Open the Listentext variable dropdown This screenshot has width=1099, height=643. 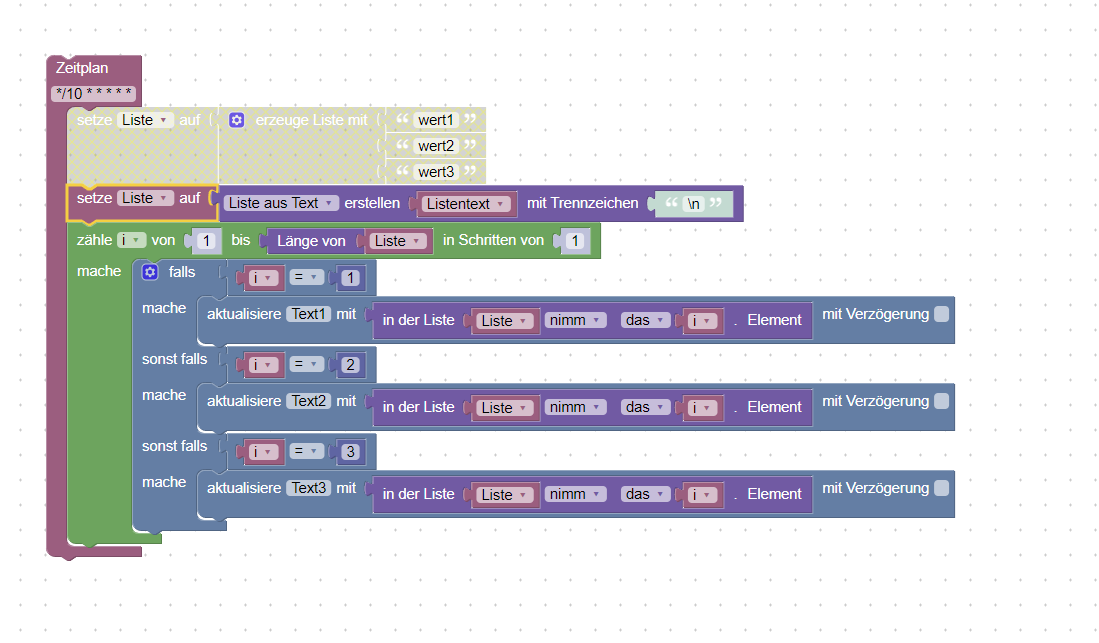tap(466, 204)
